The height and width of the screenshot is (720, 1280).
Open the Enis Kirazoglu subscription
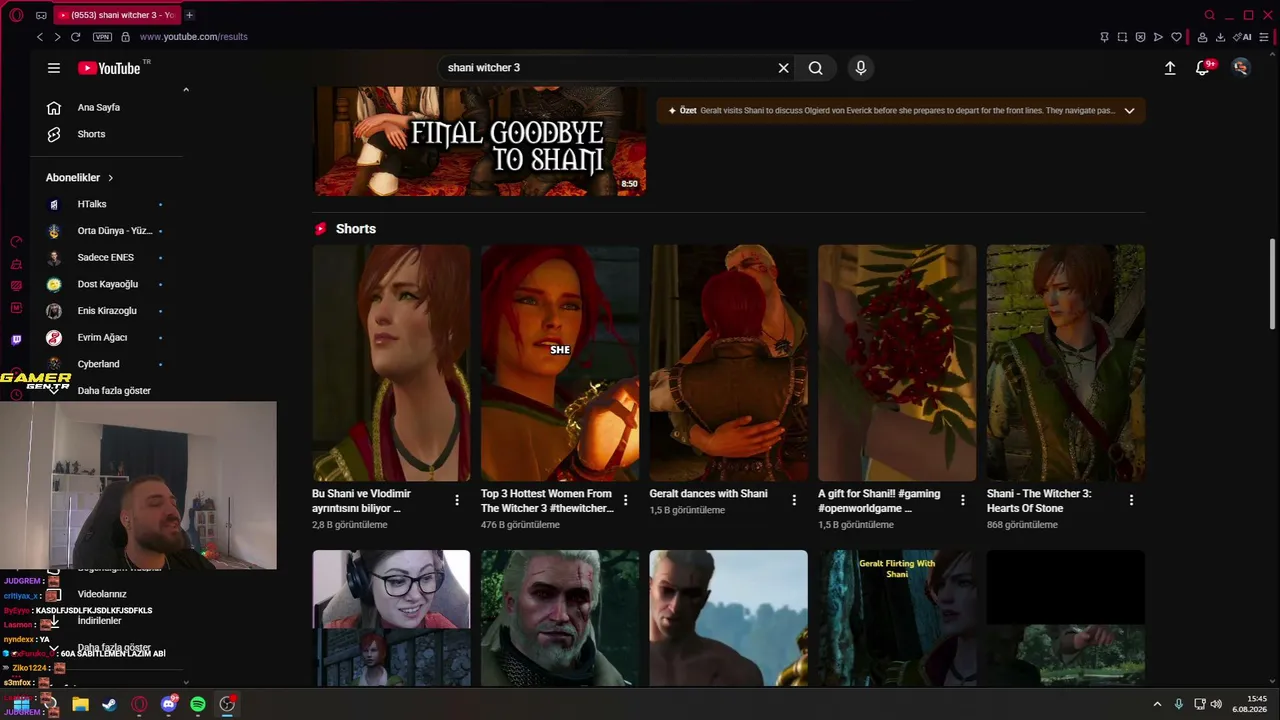[107, 311]
